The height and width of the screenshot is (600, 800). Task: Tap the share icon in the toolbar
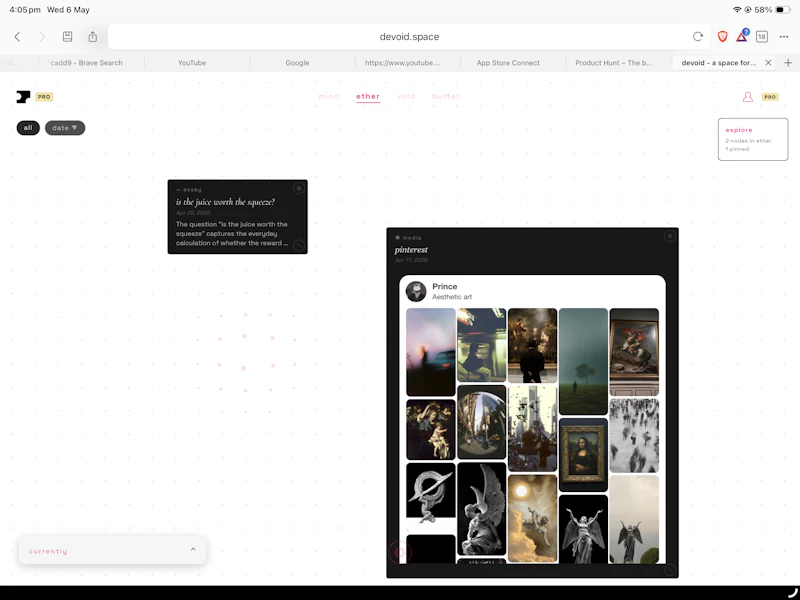tap(92, 36)
